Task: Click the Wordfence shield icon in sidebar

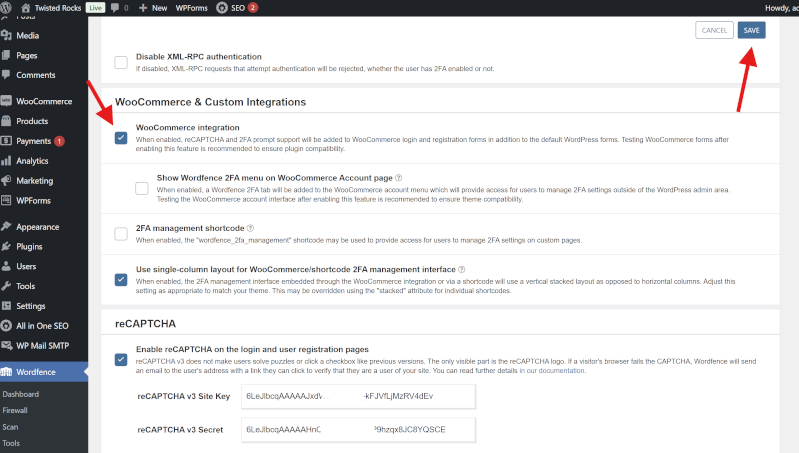Action: (x=6, y=371)
